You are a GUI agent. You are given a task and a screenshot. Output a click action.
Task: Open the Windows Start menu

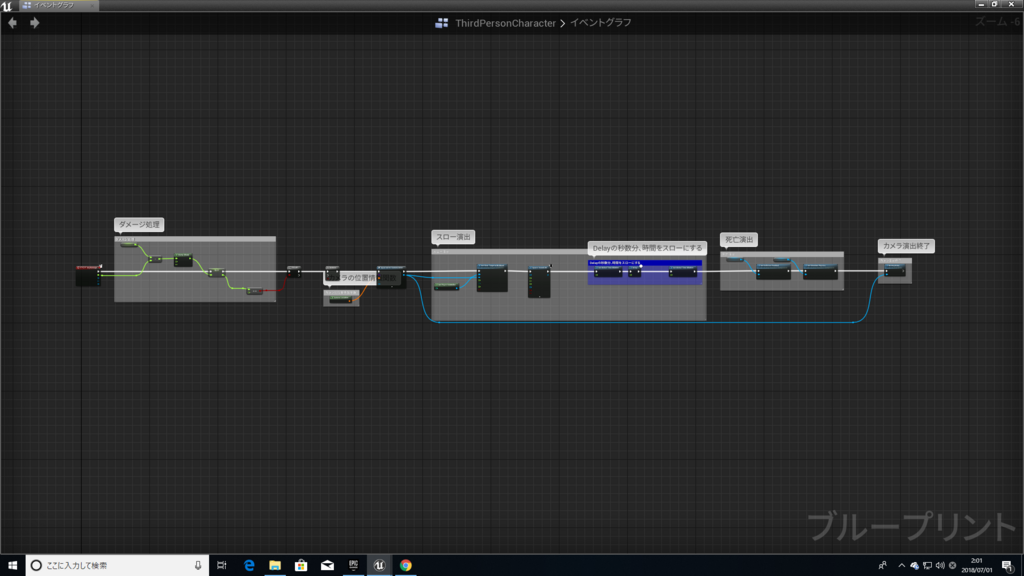pyautogui.click(x=12, y=566)
